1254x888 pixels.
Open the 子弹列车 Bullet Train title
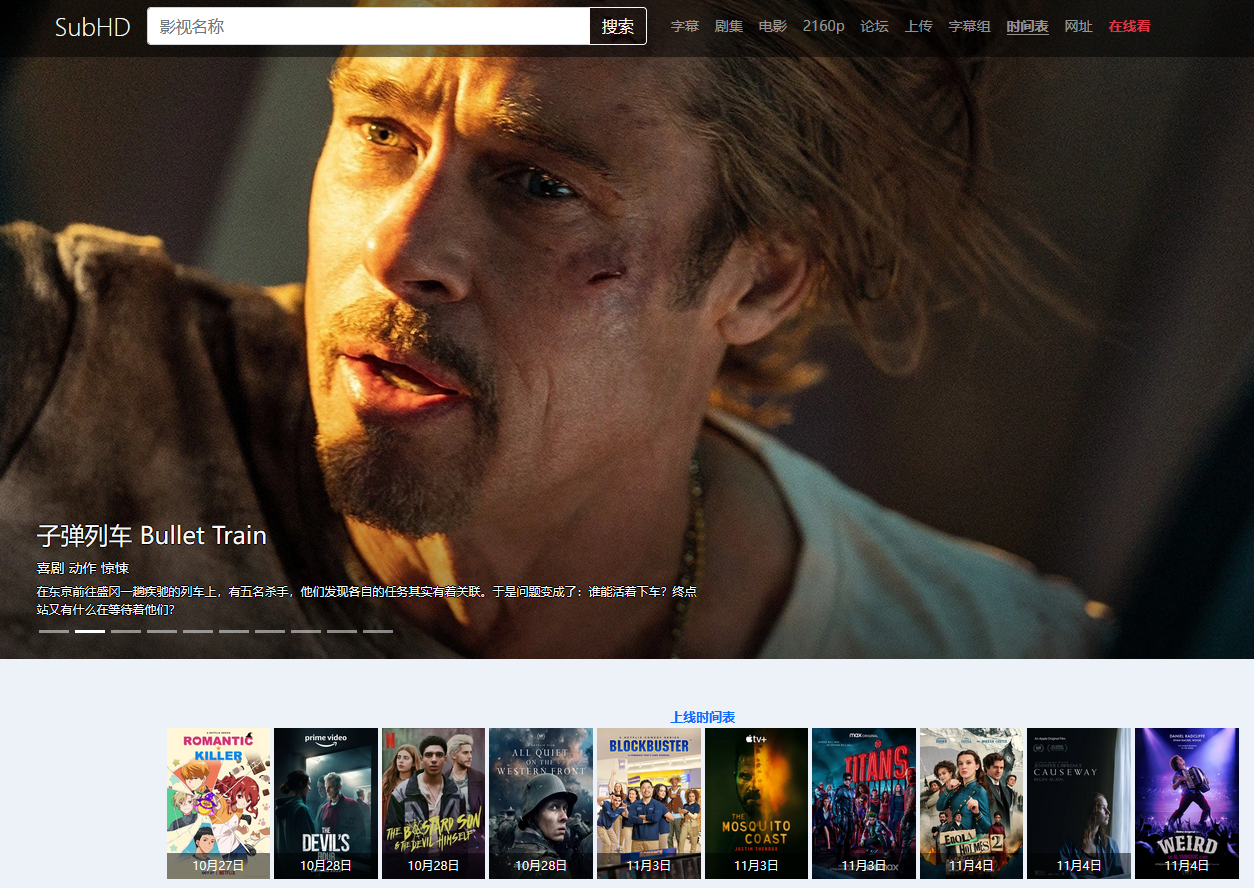(x=152, y=536)
